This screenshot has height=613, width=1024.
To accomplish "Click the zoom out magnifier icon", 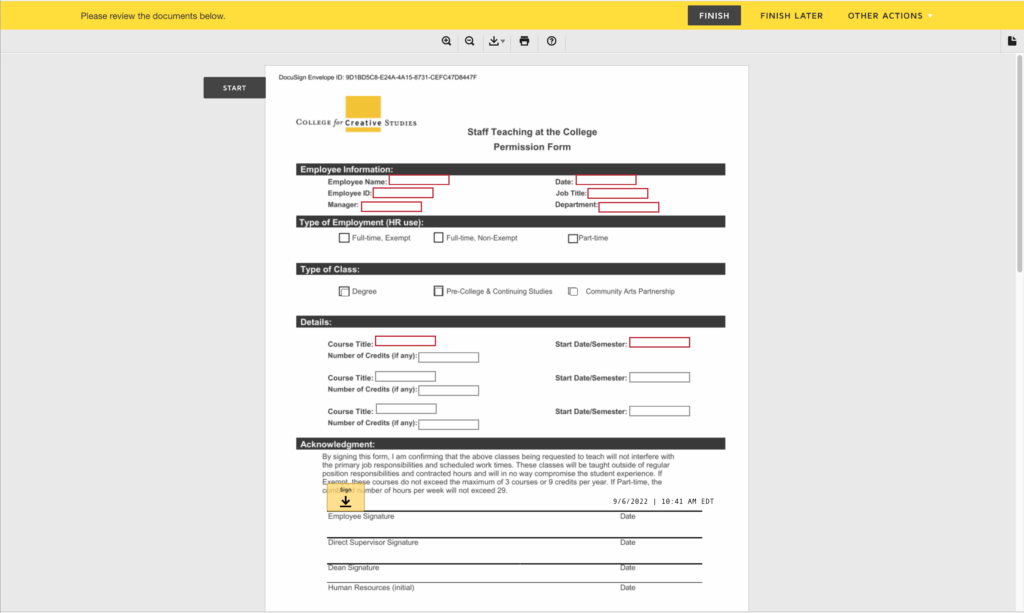I will tap(469, 41).
